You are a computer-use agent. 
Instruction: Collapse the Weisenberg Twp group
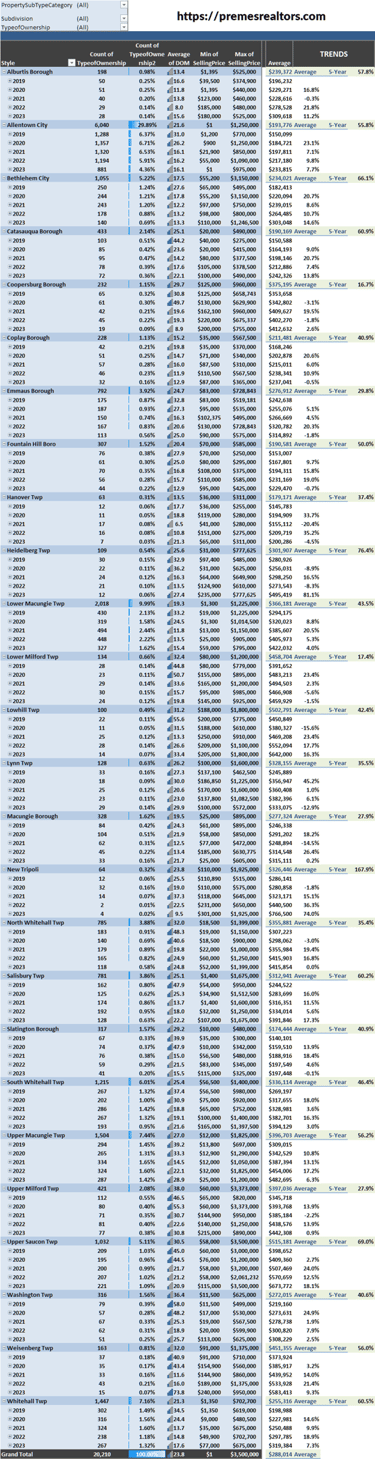click(3, 1347)
